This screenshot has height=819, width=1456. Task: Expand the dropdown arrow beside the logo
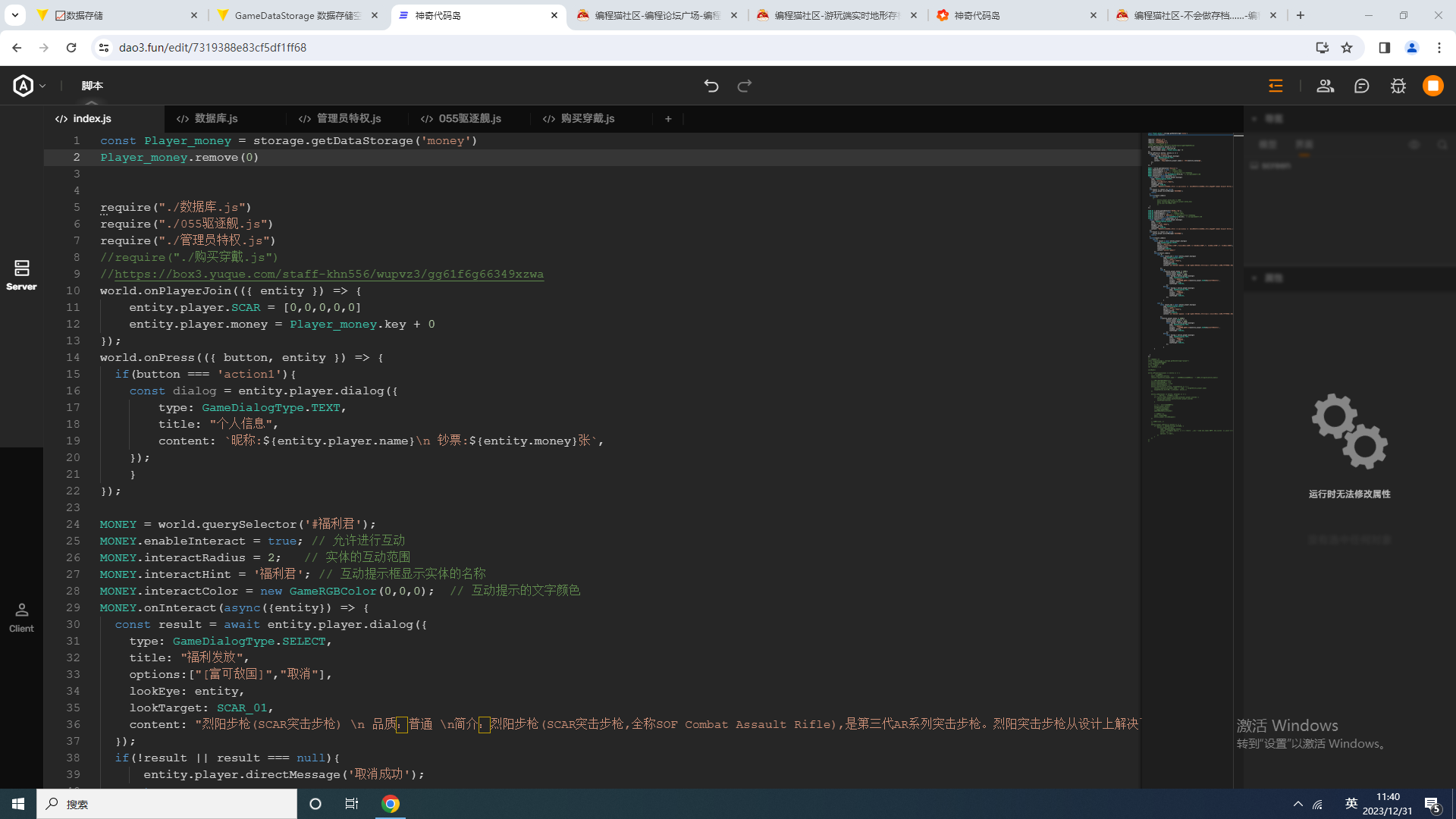tap(42, 86)
